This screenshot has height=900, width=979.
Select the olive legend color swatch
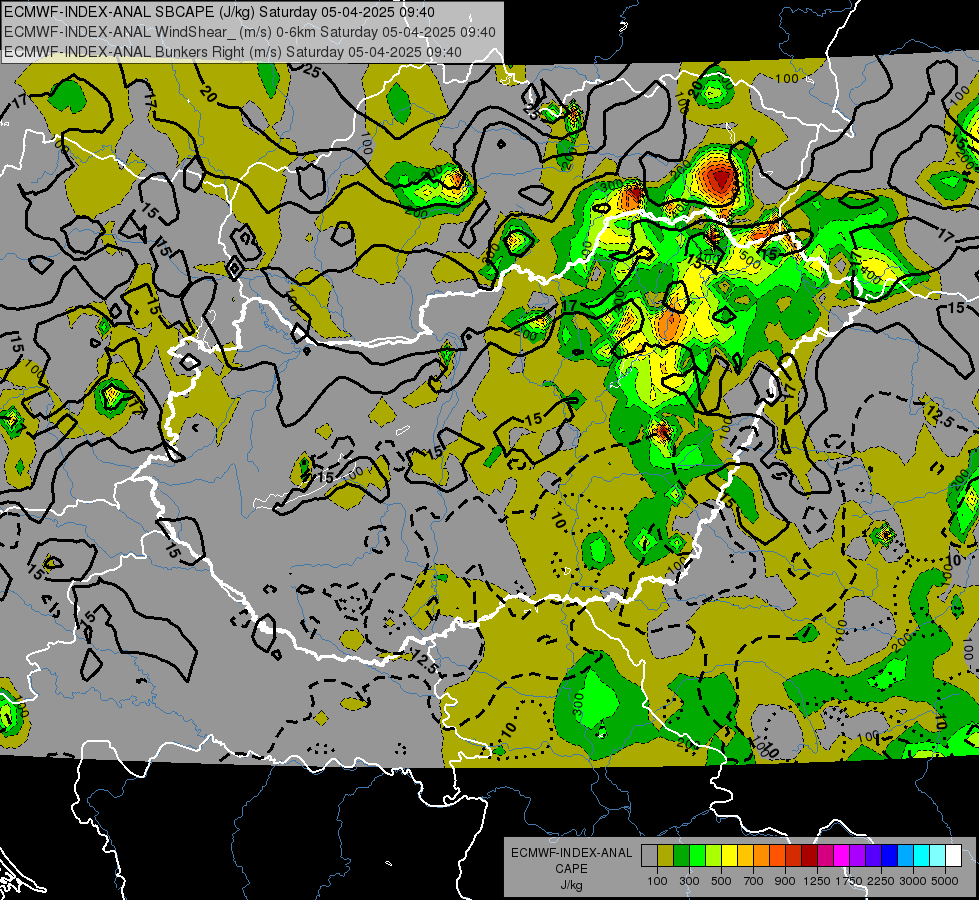click(666, 855)
